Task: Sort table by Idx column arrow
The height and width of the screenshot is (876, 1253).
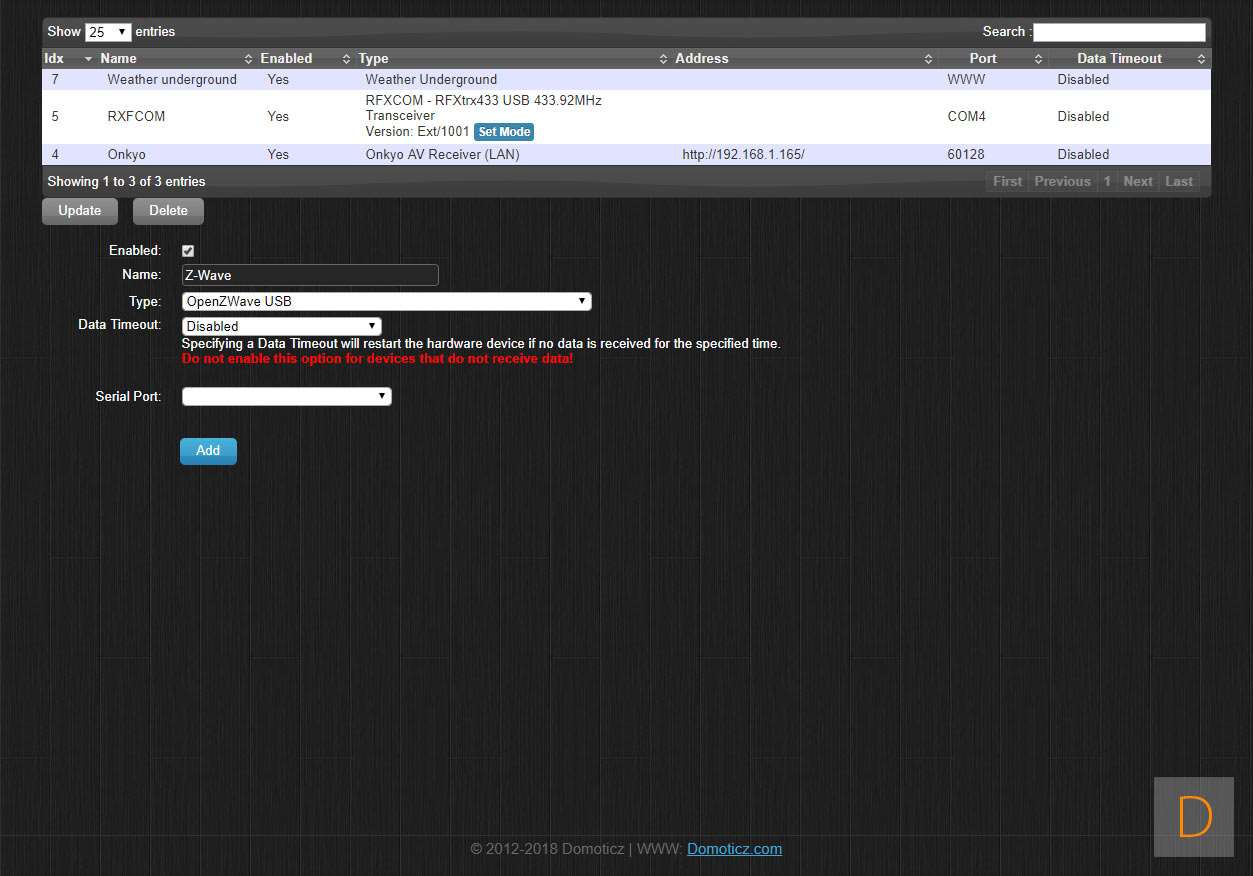Action: [88, 59]
